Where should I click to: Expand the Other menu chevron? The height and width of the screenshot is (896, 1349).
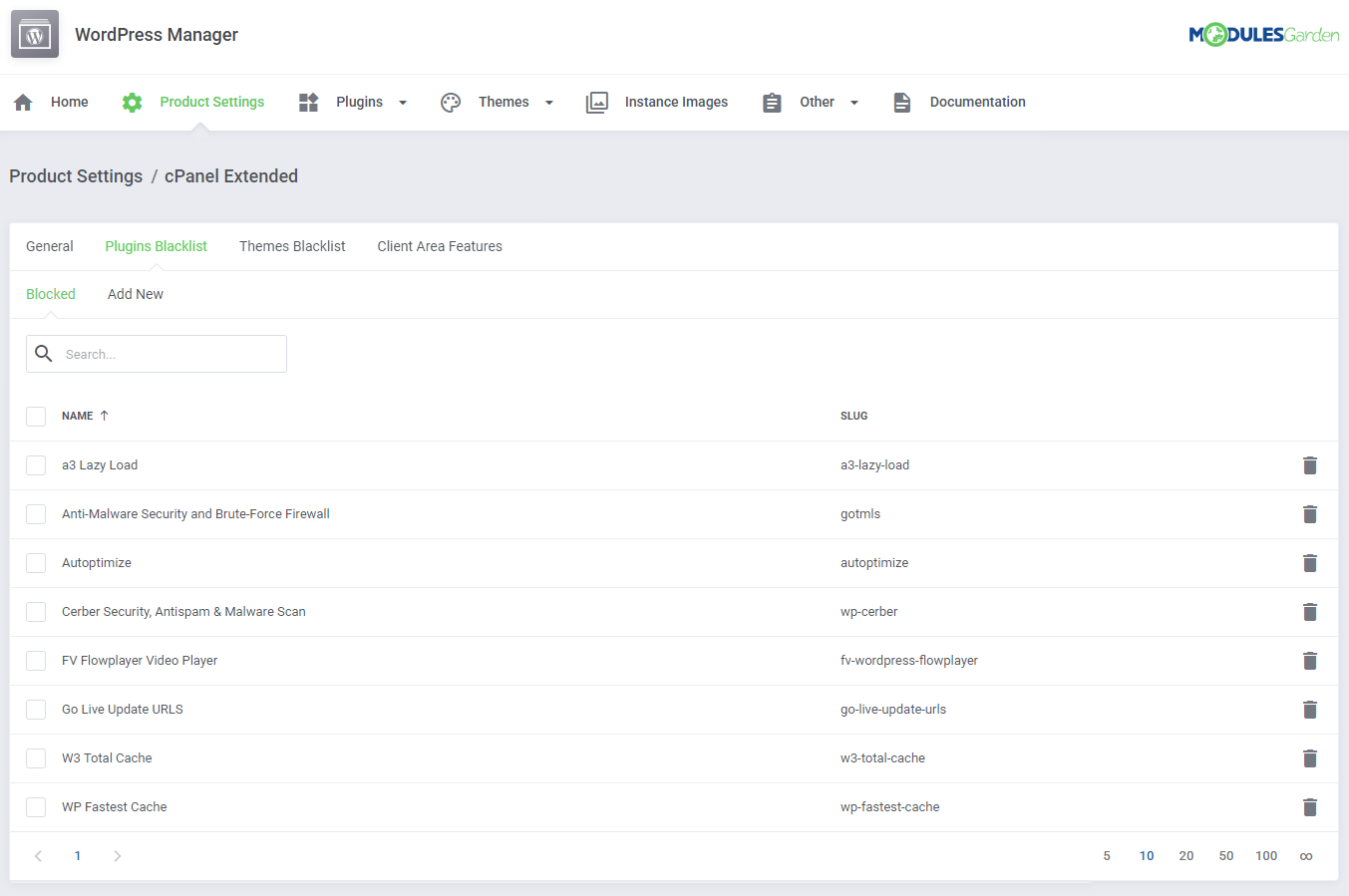coord(854,102)
